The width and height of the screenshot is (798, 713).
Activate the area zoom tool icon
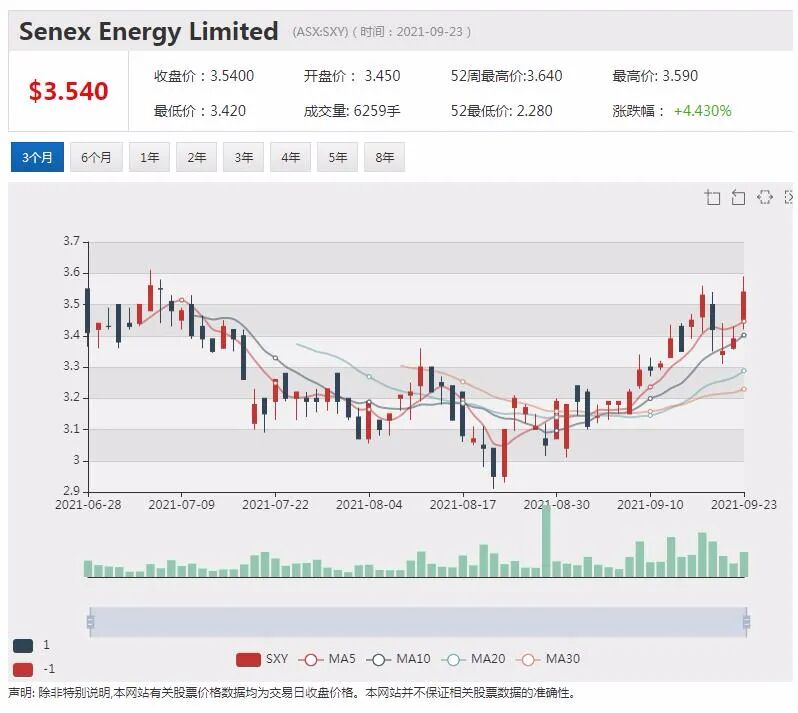[x=712, y=197]
